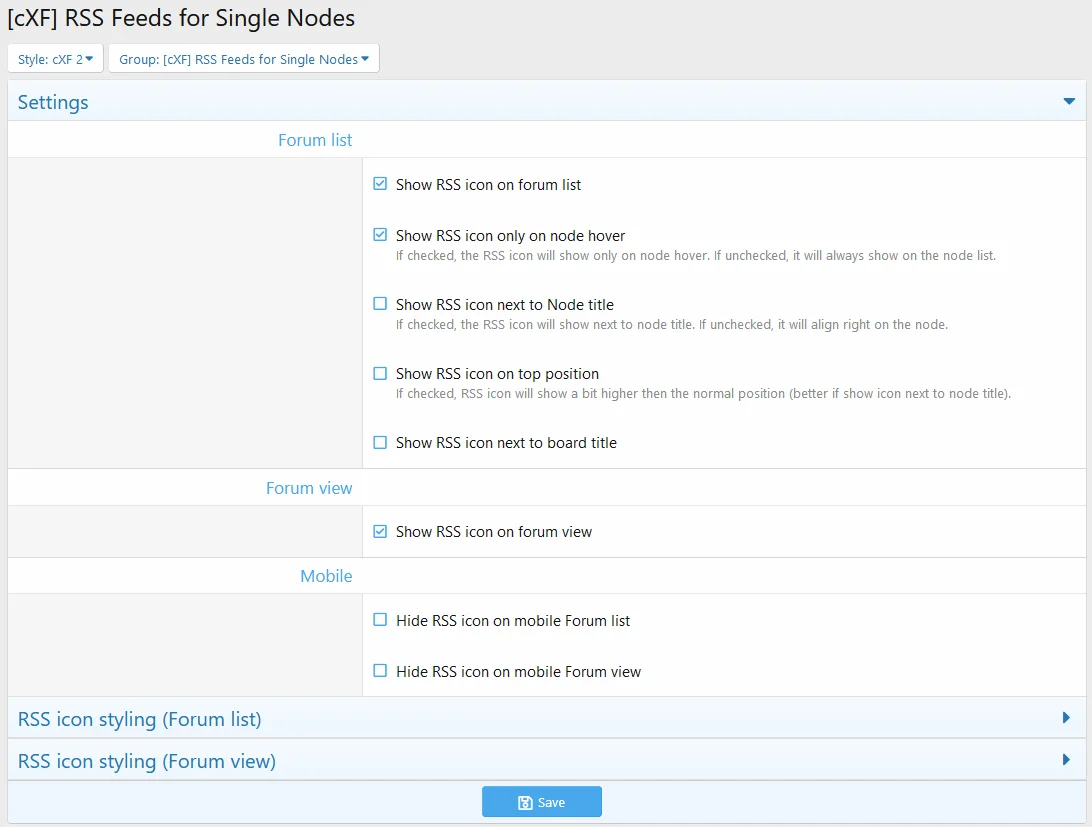Disable Show RSS icon only on node hover
Viewport: 1092px width, 827px height.
(x=380, y=236)
